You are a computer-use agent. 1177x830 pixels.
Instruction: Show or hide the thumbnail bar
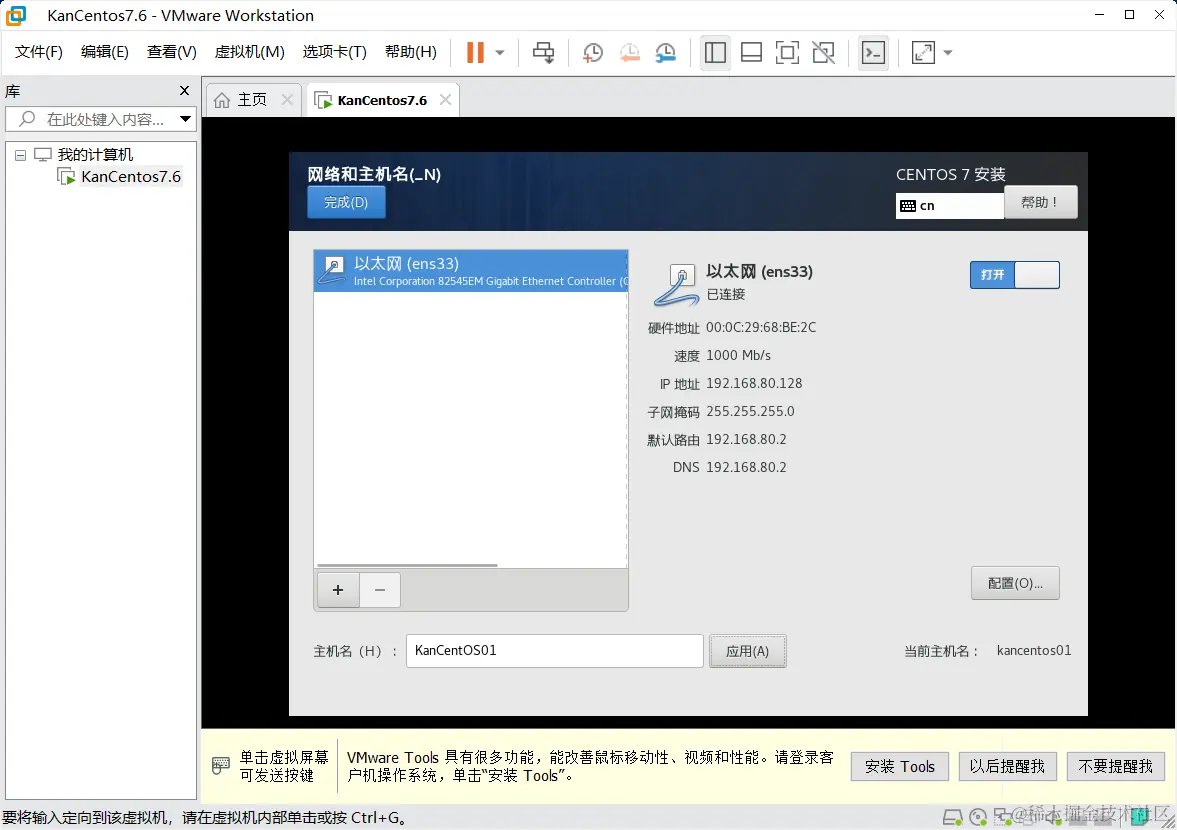point(751,52)
